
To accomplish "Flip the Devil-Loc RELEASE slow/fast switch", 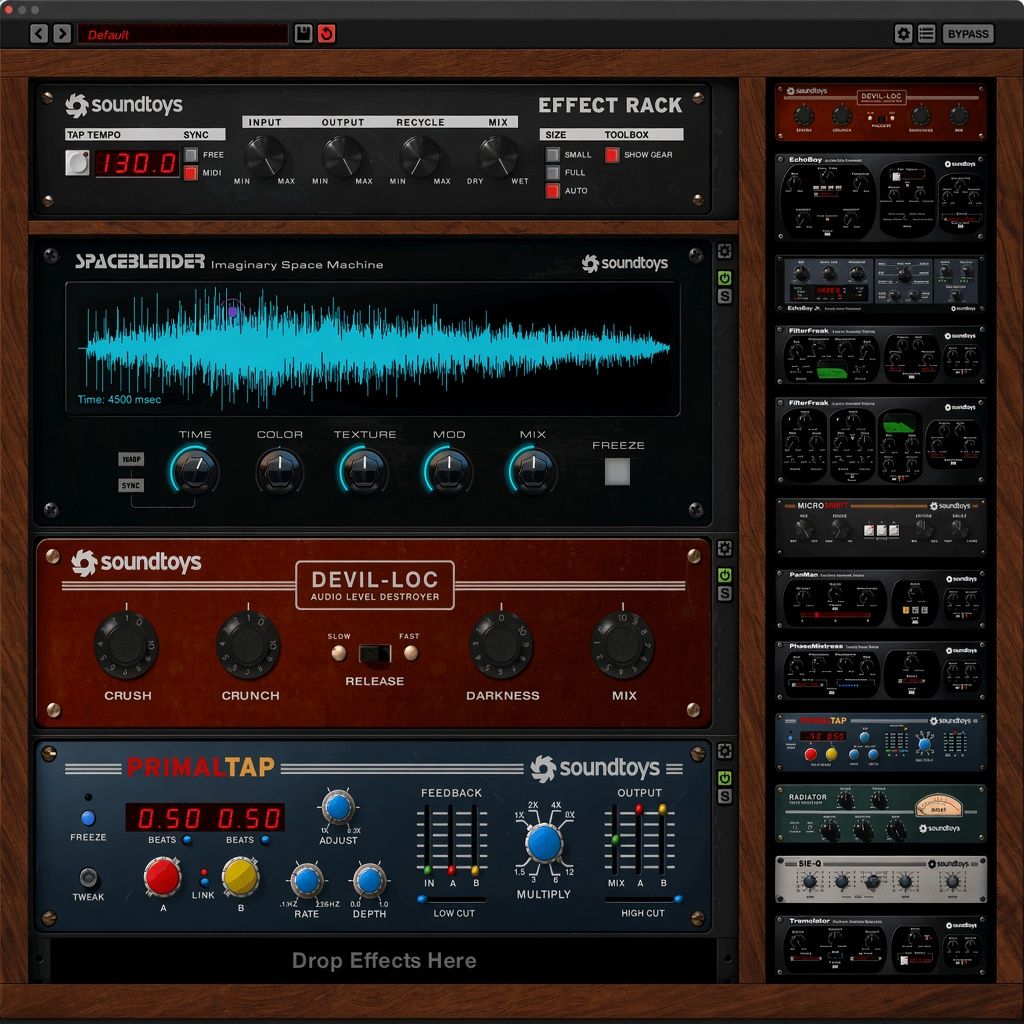I will 375,653.
